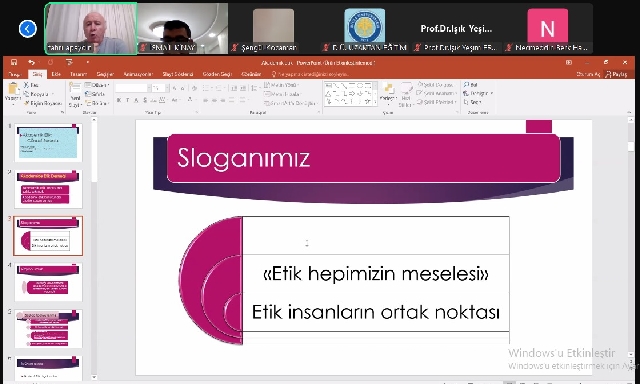Open the Ekle (Insert) ribbon tab
Image resolution: width=640 pixels, height=384 pixels.
(x=56, y=74)
